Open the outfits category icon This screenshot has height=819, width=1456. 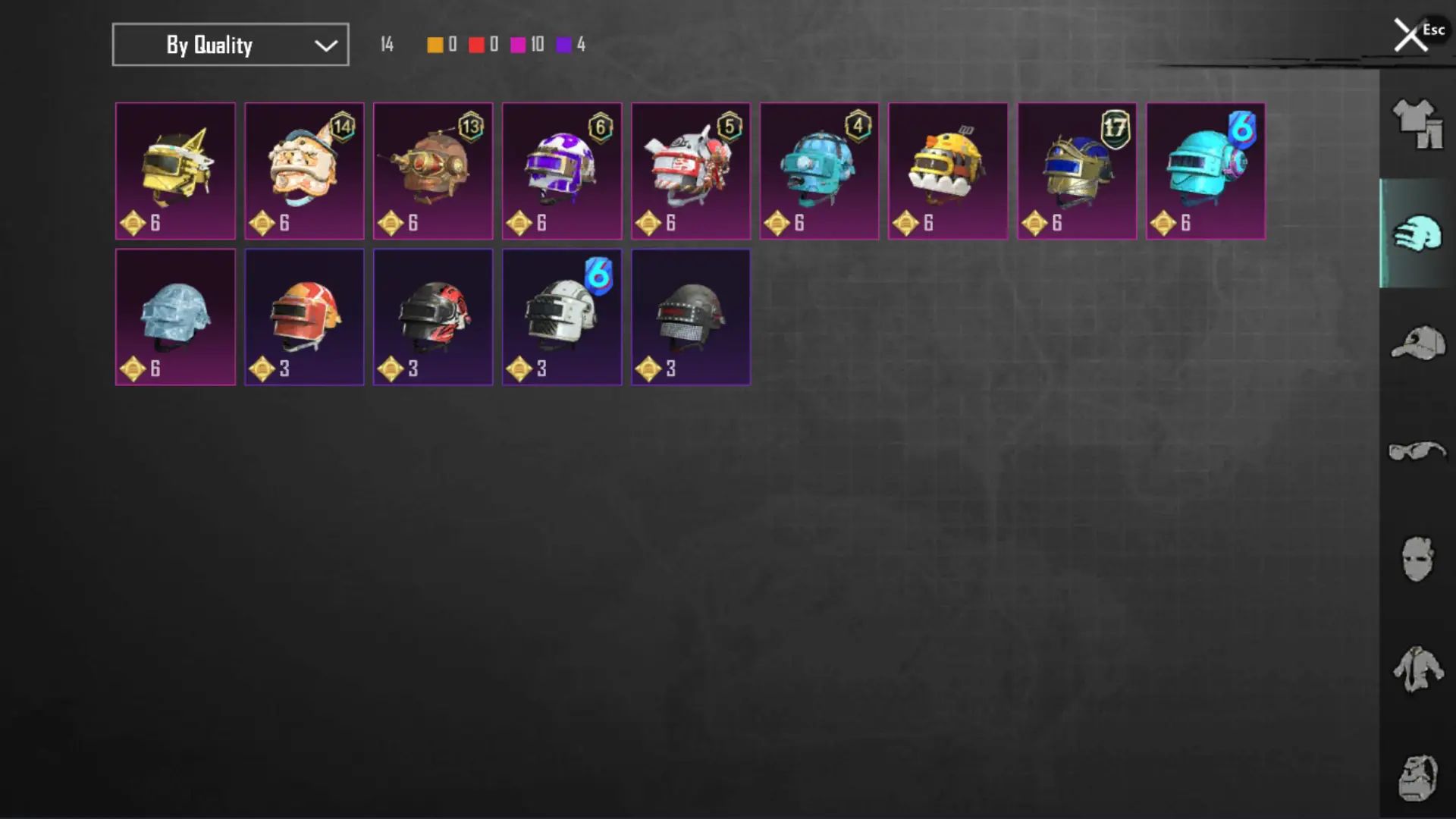coord(1417,124)
